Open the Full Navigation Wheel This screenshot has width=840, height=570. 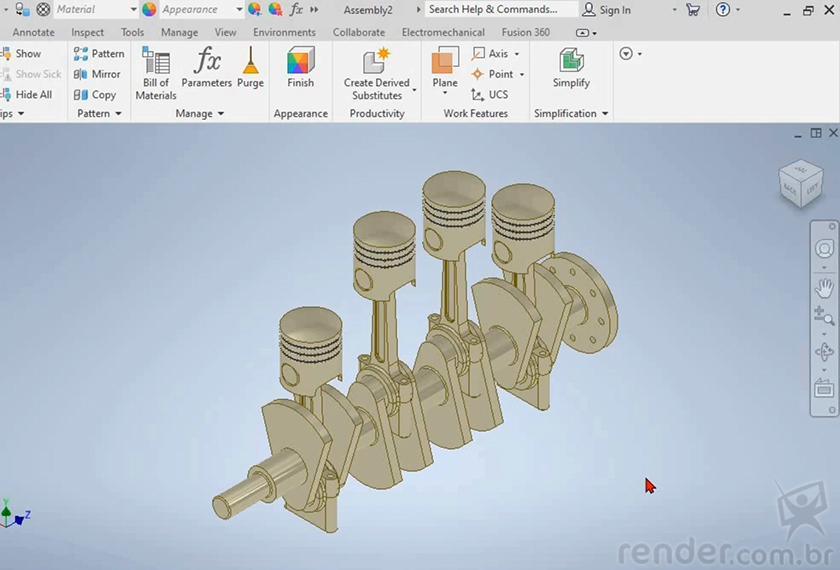(824, 250)
